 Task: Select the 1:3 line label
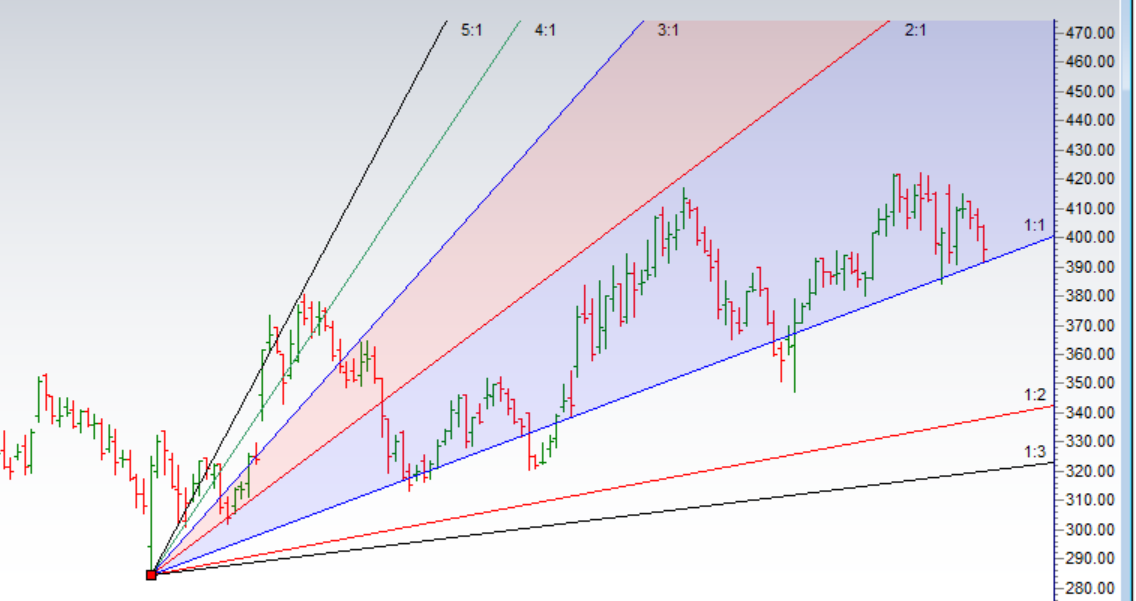tap(1034, 452)
